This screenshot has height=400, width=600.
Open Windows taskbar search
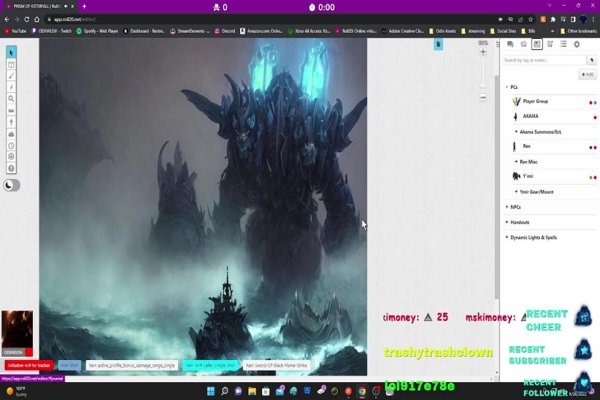tap(225, 391)
